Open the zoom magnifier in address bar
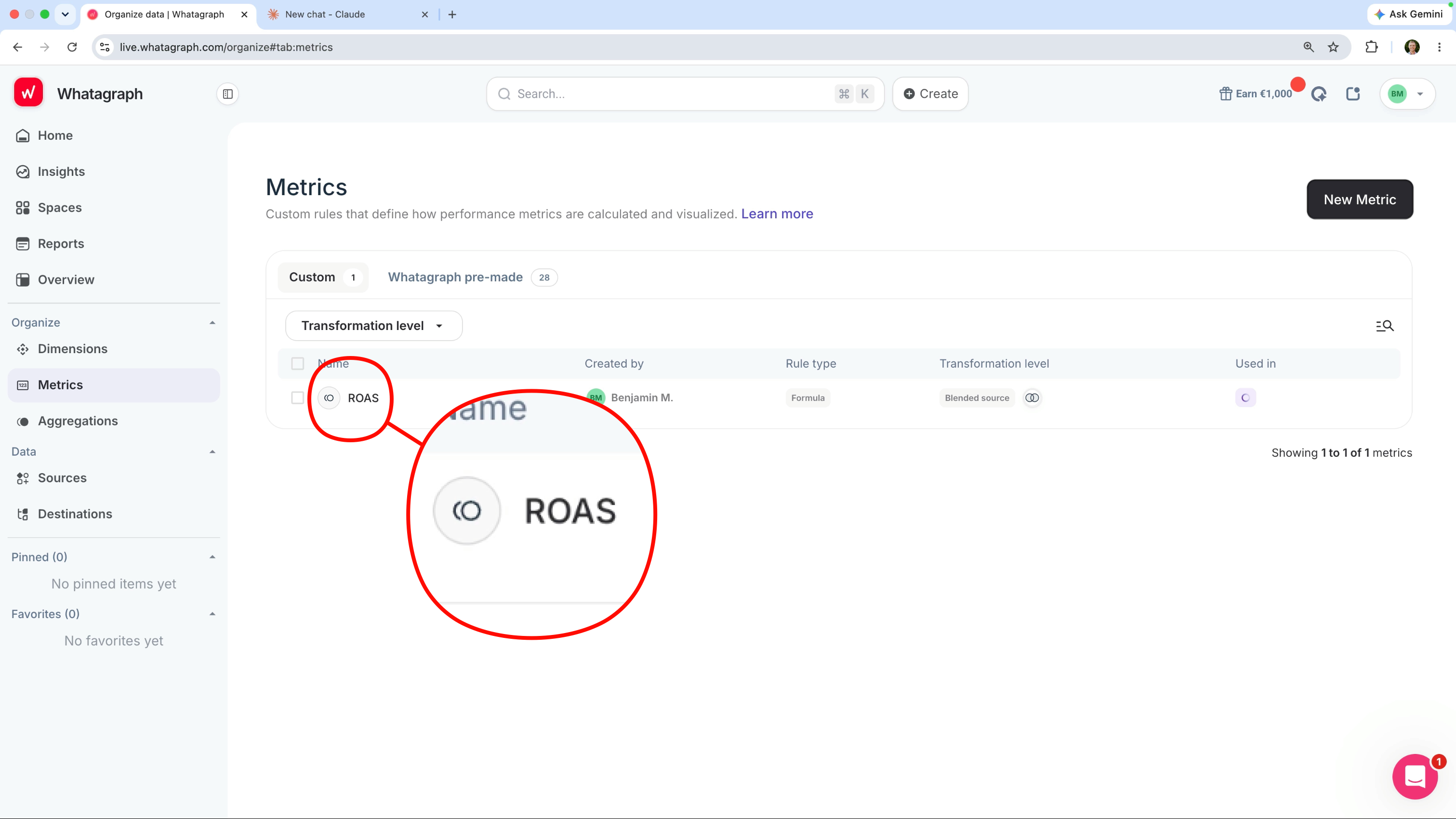 click(1309, 47)
